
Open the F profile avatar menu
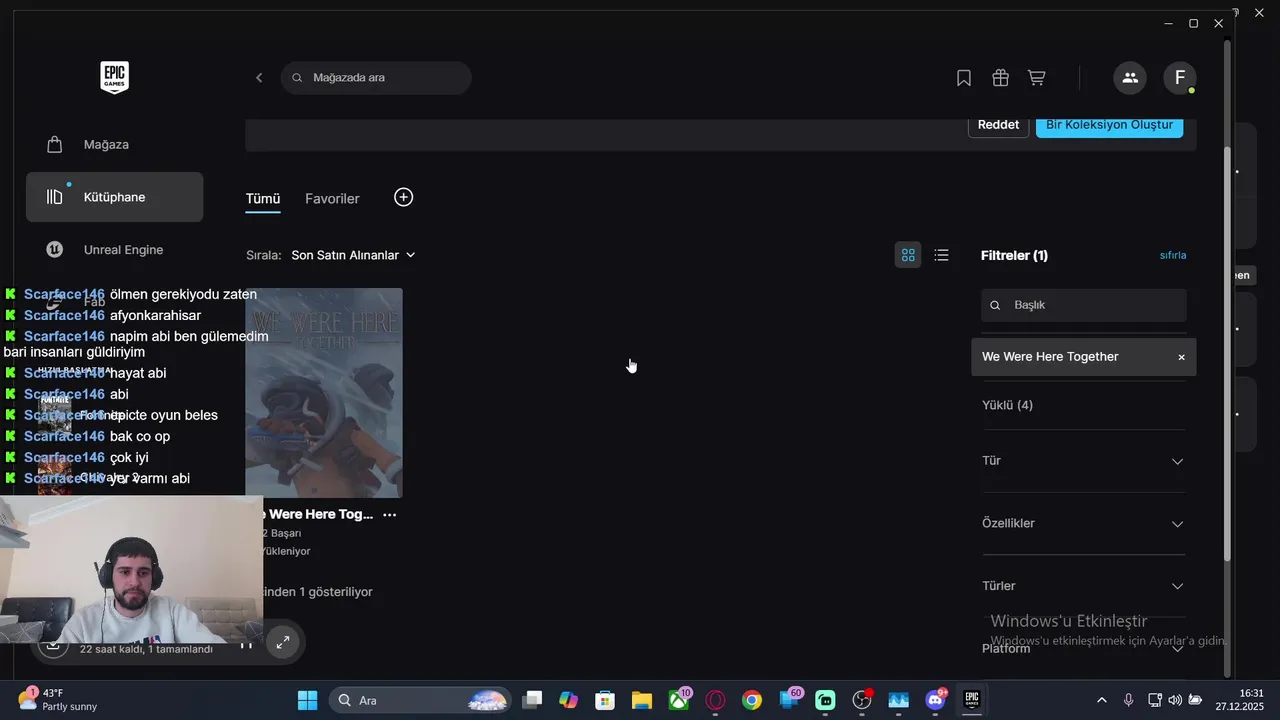1180,78
